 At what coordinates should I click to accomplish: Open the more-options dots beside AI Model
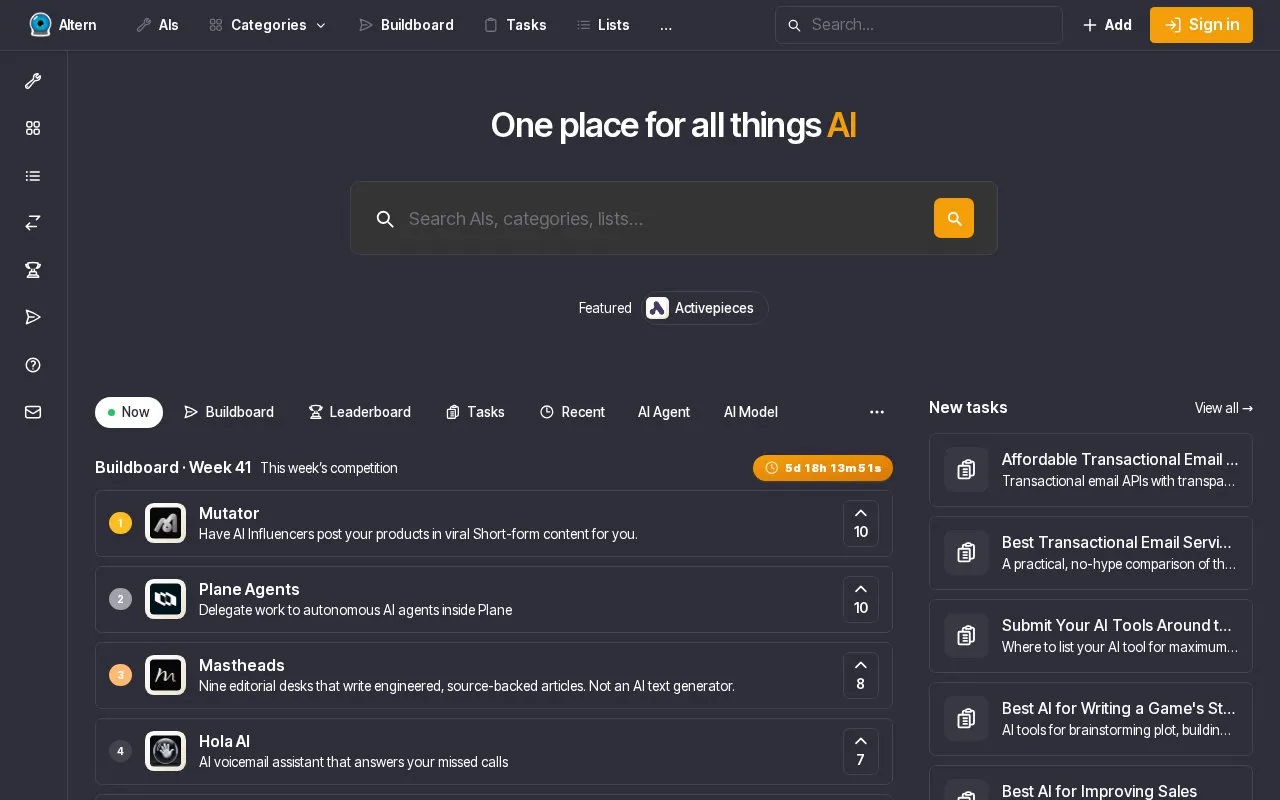(x=877, y=412)
